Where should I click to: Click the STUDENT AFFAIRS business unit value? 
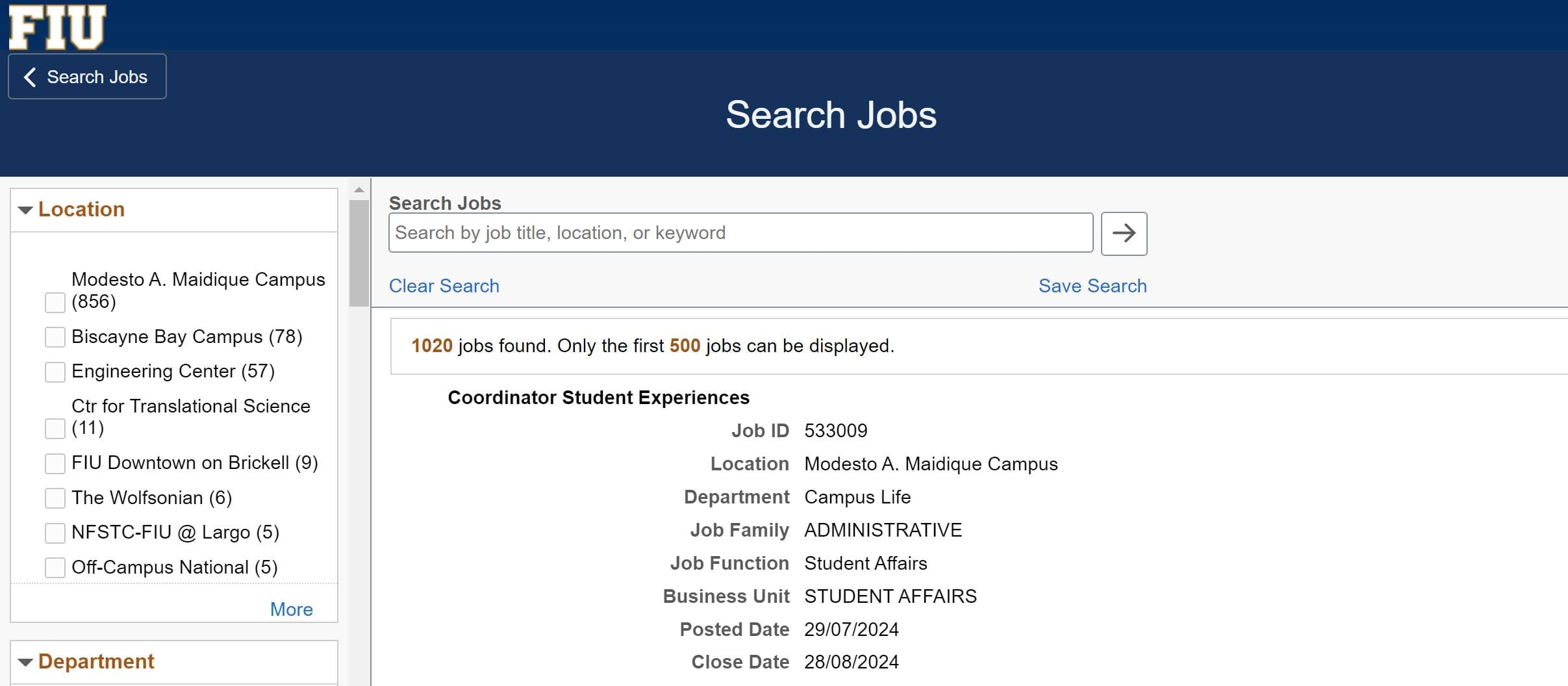point(890,596)
